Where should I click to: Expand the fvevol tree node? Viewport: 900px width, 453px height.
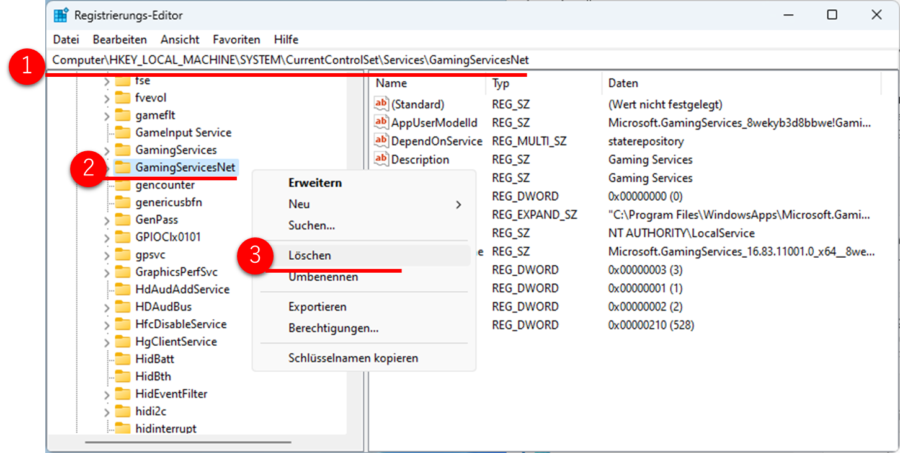click(107, 99)
